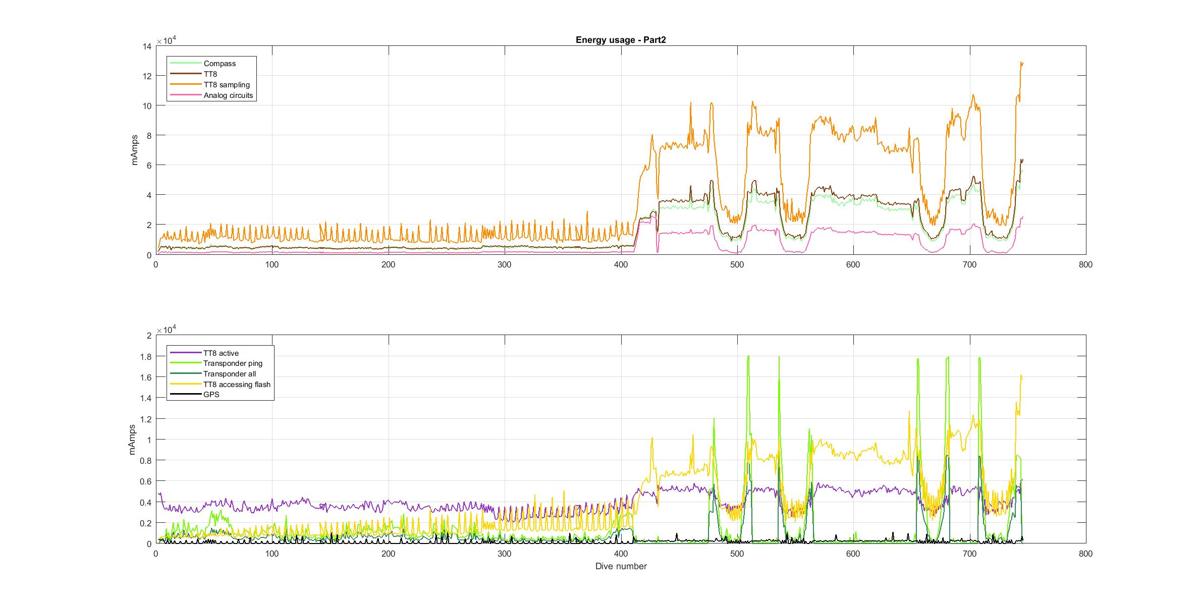The width and height of the screenshot is (1200, 611).
Task: Select the purple TT8 active legend line sample
Action: click(185, 353)
